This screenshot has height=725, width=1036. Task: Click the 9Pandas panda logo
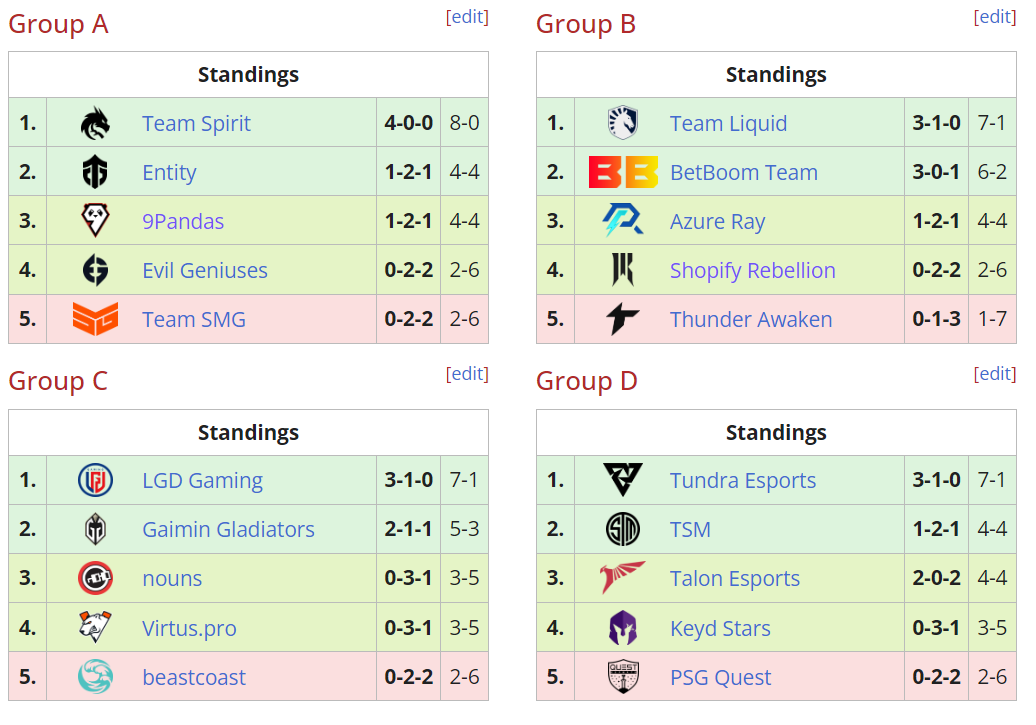(x=95, y=221)
